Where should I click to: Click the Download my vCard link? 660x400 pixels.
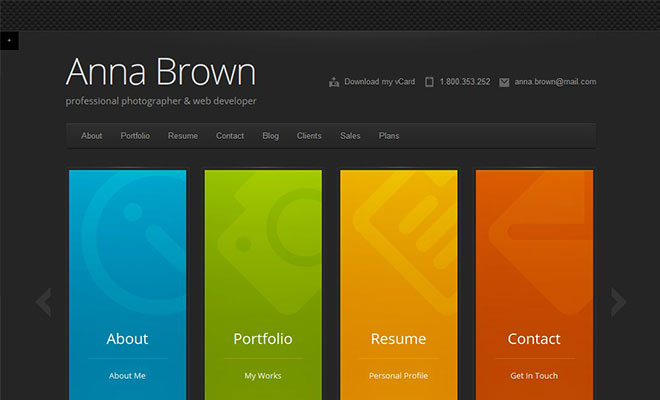click(379, 82)
